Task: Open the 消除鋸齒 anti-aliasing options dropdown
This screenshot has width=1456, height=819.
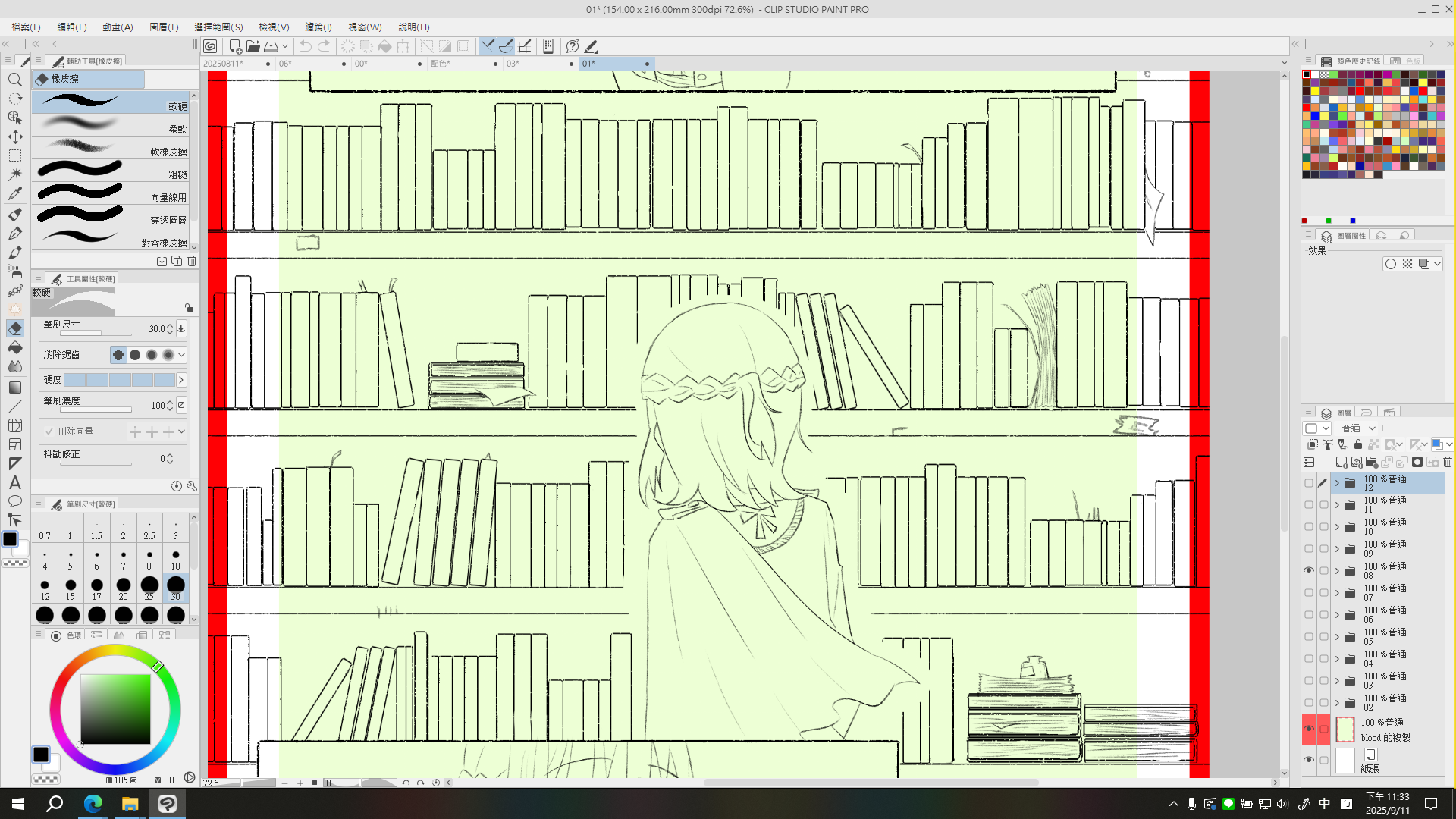Action: [x=181, y=355]
